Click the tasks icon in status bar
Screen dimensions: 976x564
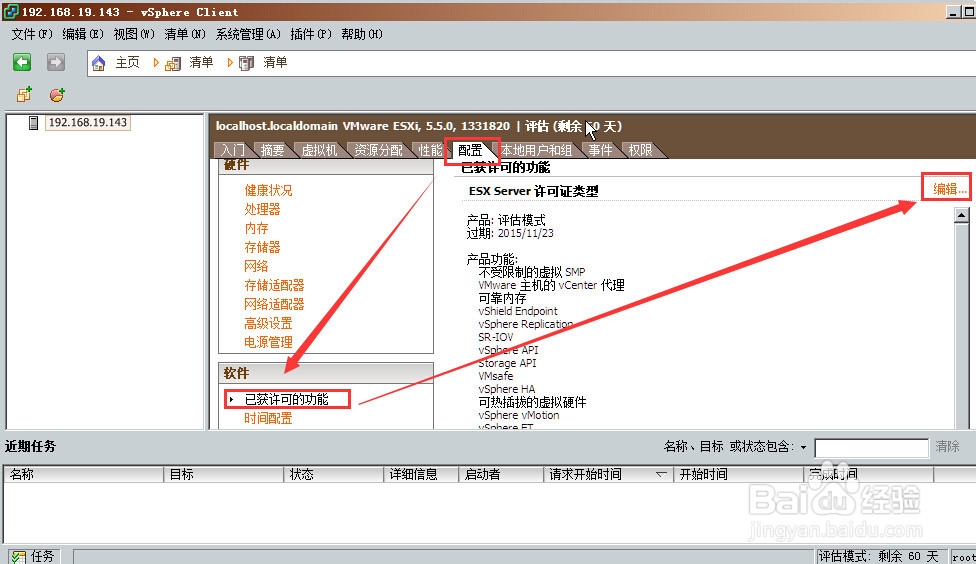pyautogui.click(x=19, y=557)
